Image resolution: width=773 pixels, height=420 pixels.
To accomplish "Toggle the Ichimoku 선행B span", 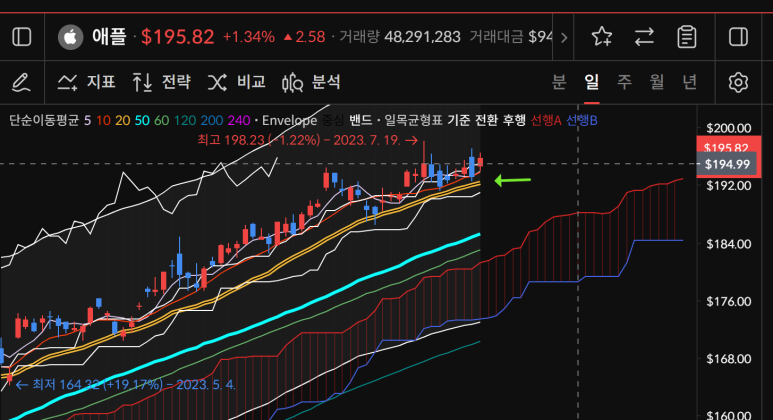I will coord(582,120).
